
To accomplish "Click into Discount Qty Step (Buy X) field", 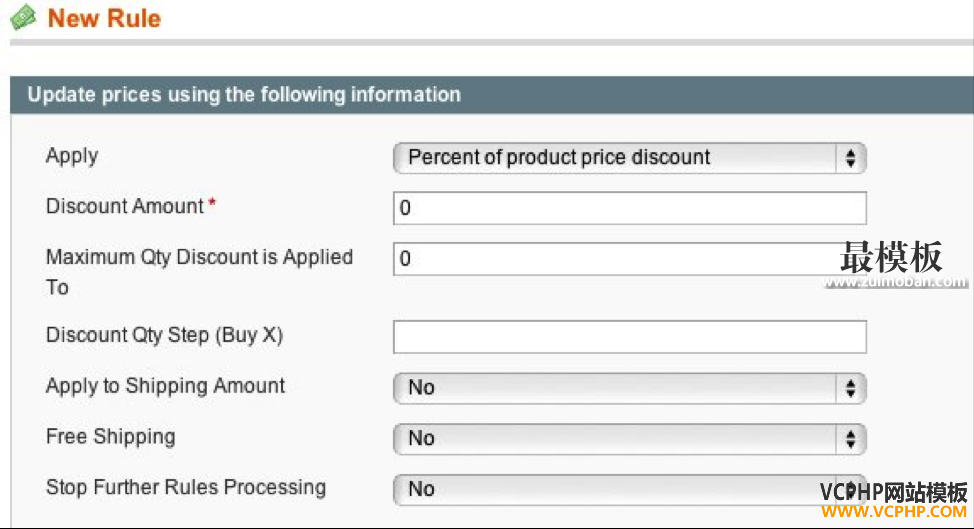I will (629, 337).
